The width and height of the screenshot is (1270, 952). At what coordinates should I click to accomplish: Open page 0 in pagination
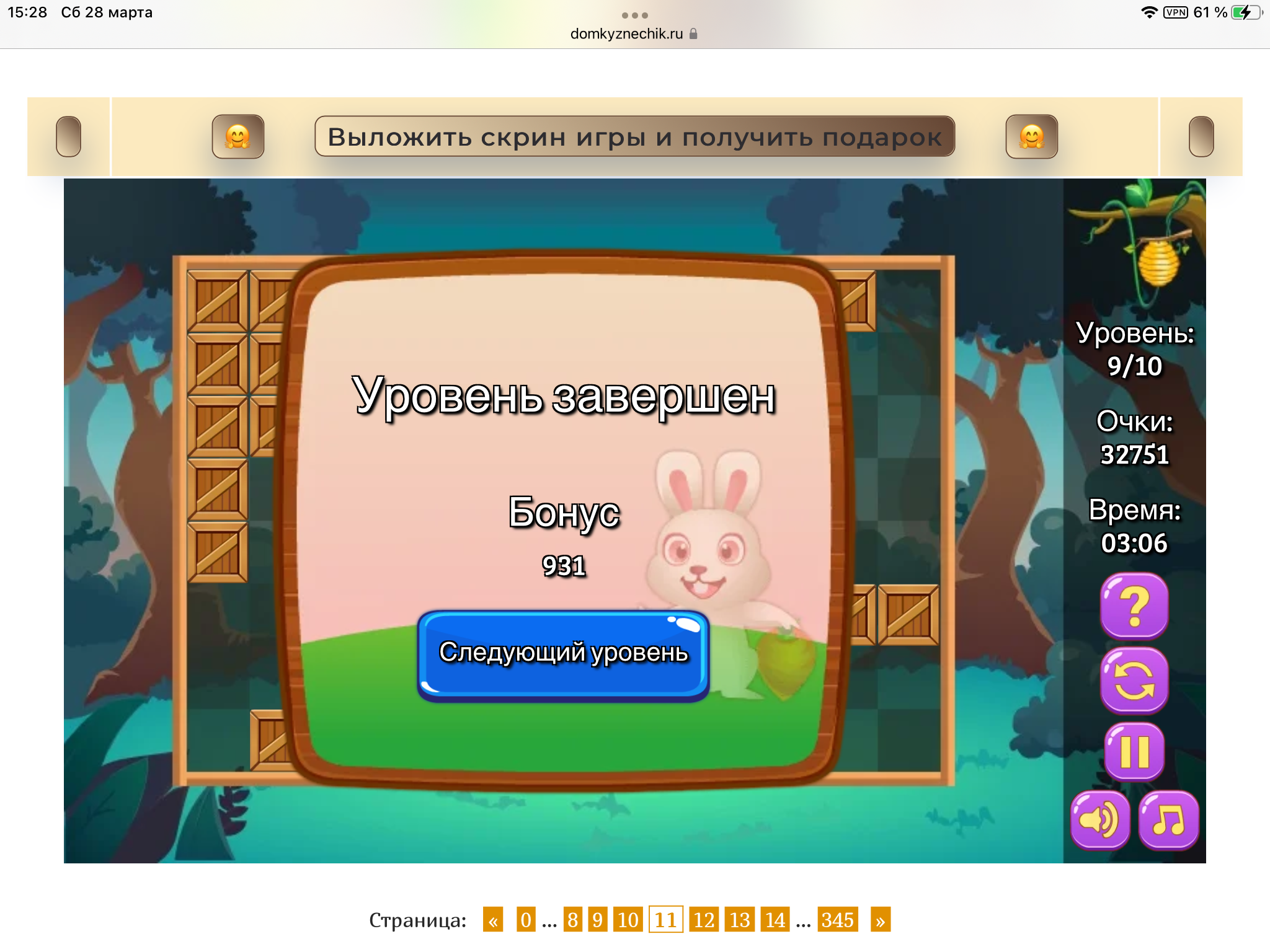[526, 920]
